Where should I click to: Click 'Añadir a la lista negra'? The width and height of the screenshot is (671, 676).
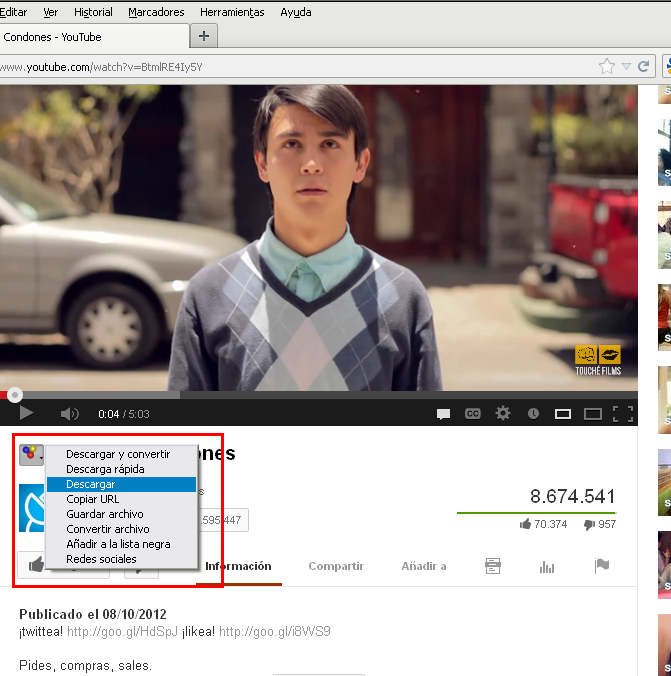pos(121,544)
